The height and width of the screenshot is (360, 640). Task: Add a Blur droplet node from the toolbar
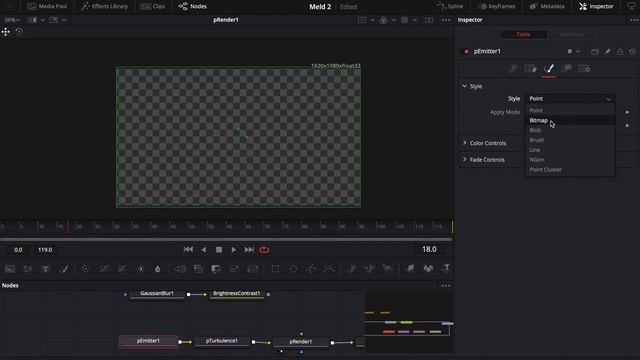coord(158,269)
